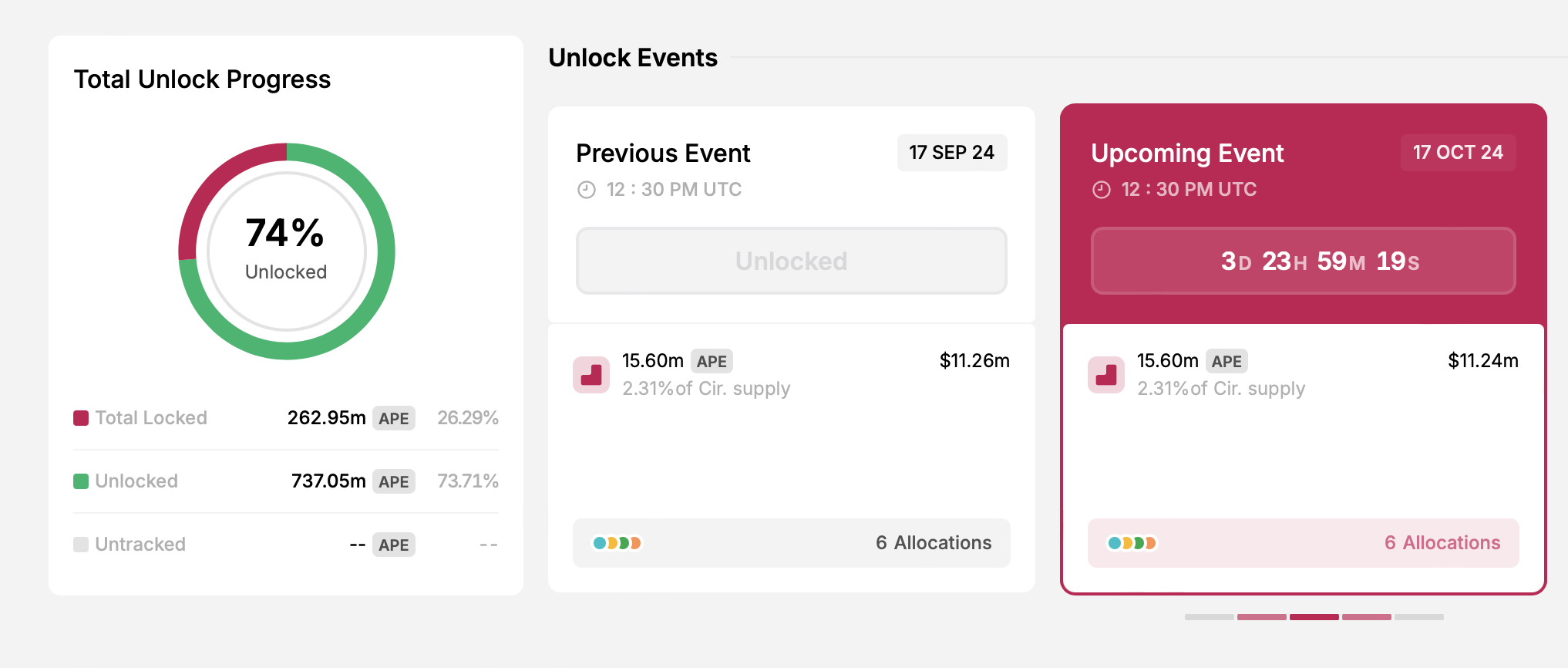Click the disabled Unlocked button
Viewport: 1568px width, 668px height.
(x=791, y=261)
